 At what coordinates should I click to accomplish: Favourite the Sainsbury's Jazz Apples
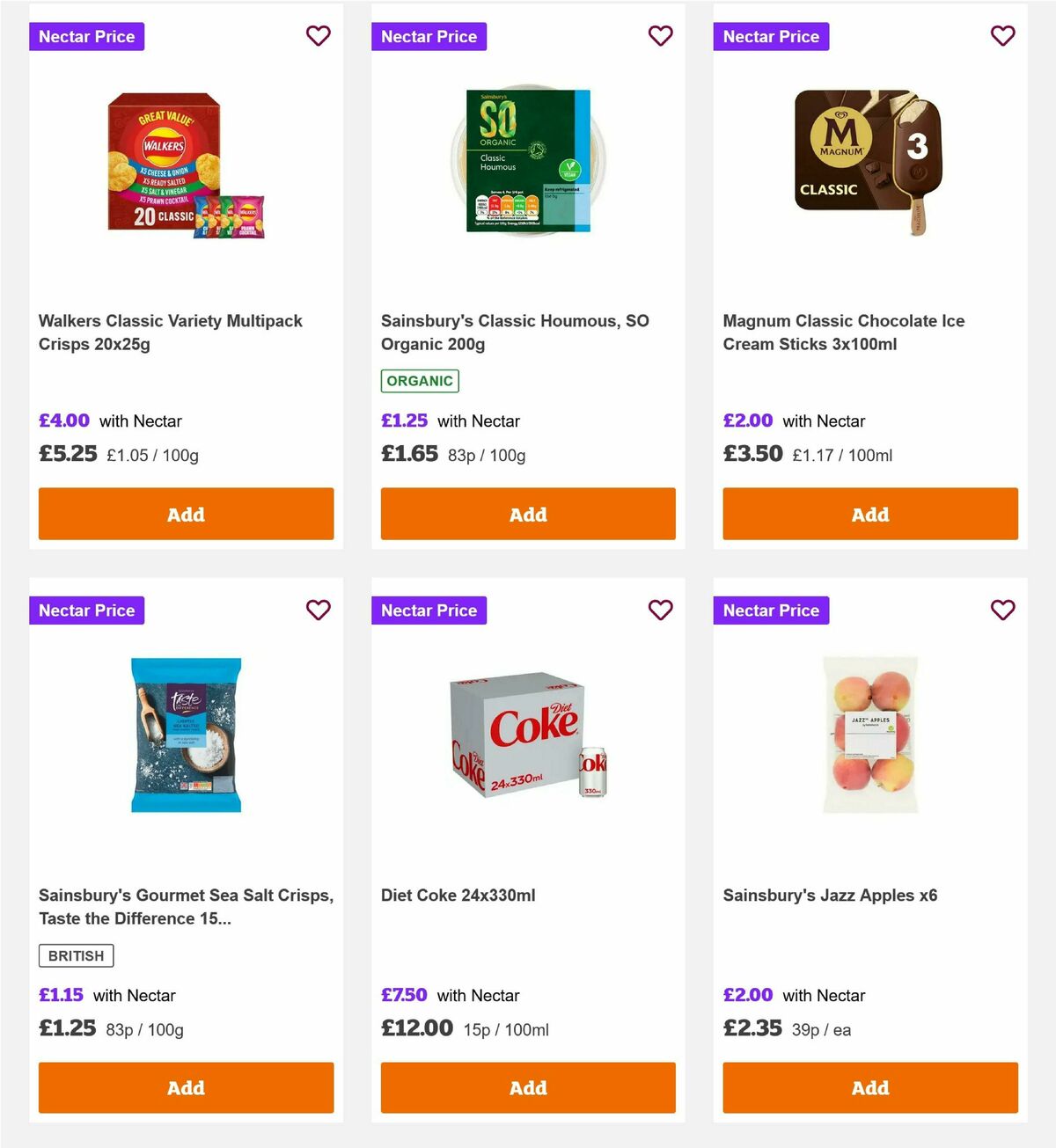[x=1002, y=610]
